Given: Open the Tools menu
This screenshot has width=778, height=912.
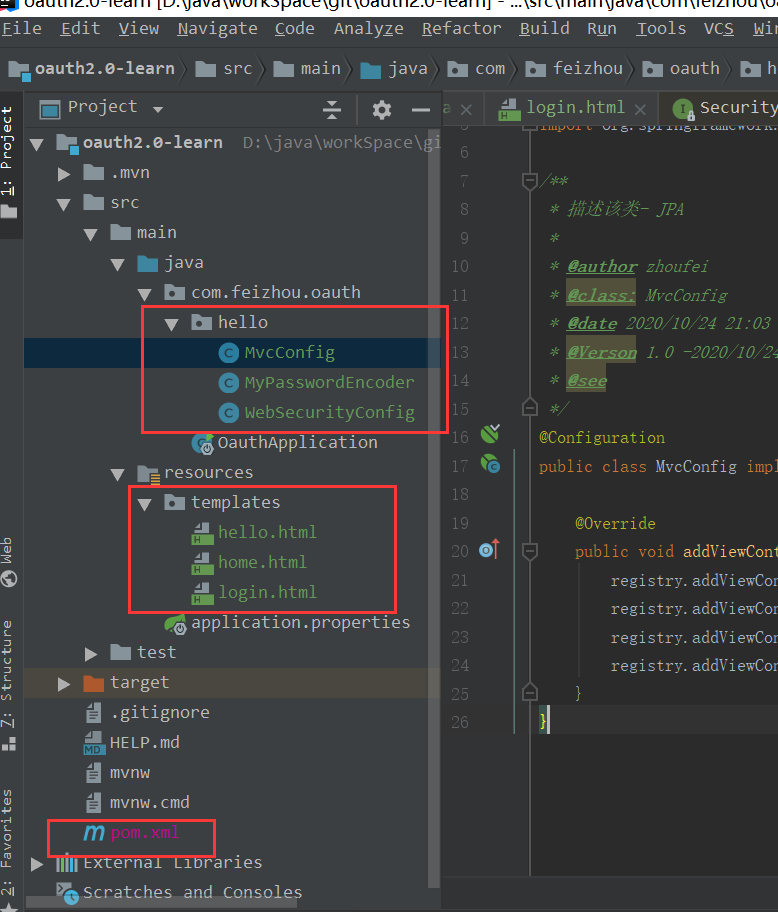Looking at the screenshot, I should (661, 28).
